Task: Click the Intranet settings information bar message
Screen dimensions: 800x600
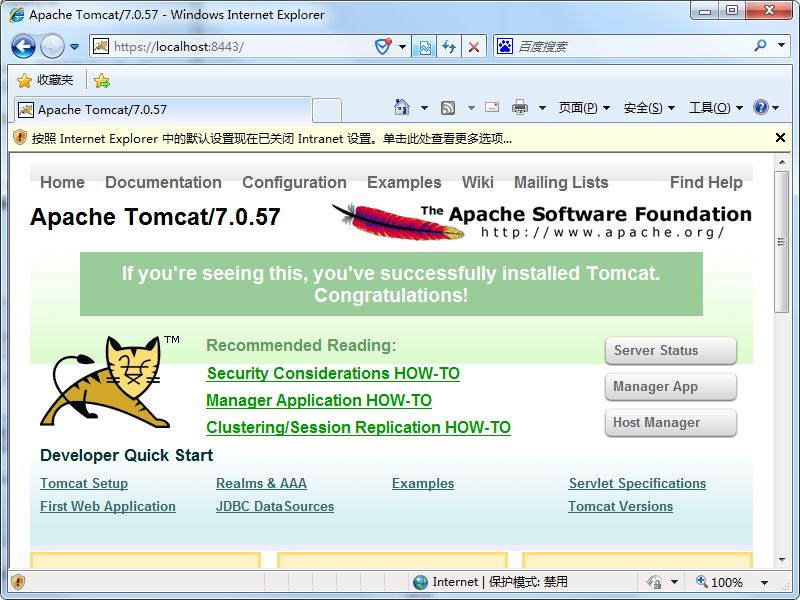Action: tap(271, 139)
